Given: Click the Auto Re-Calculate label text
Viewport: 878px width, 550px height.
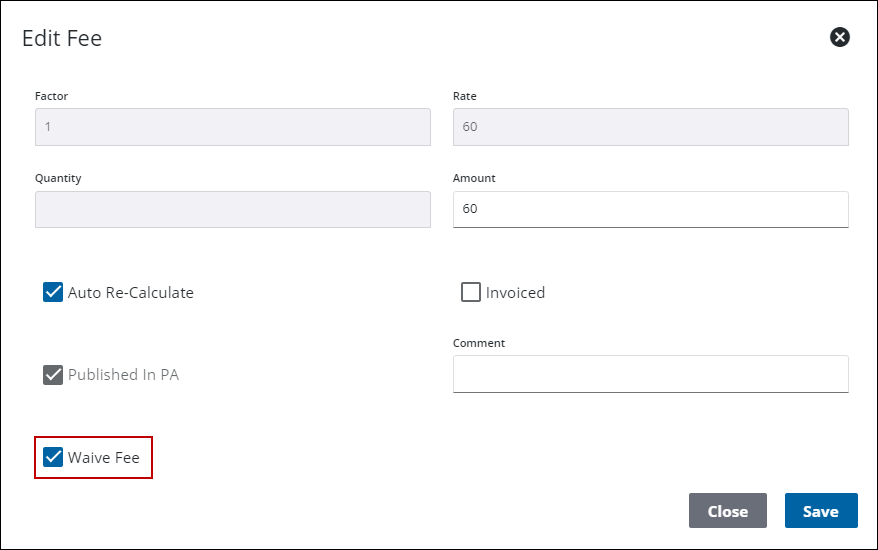Looking at the screenshot, I should click(x=131, y=293).
